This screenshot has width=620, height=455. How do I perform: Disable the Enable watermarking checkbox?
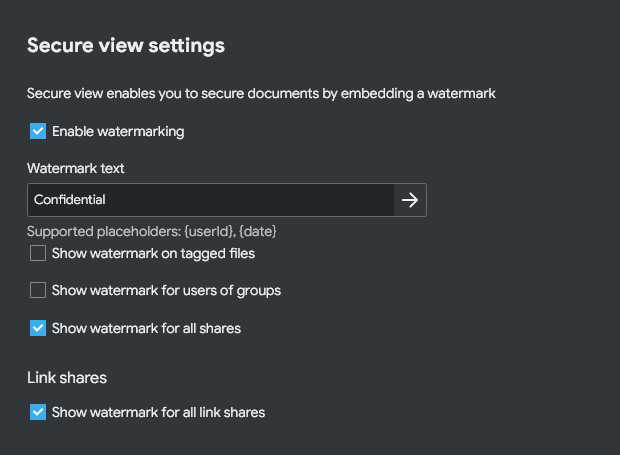tap(38, 131)
